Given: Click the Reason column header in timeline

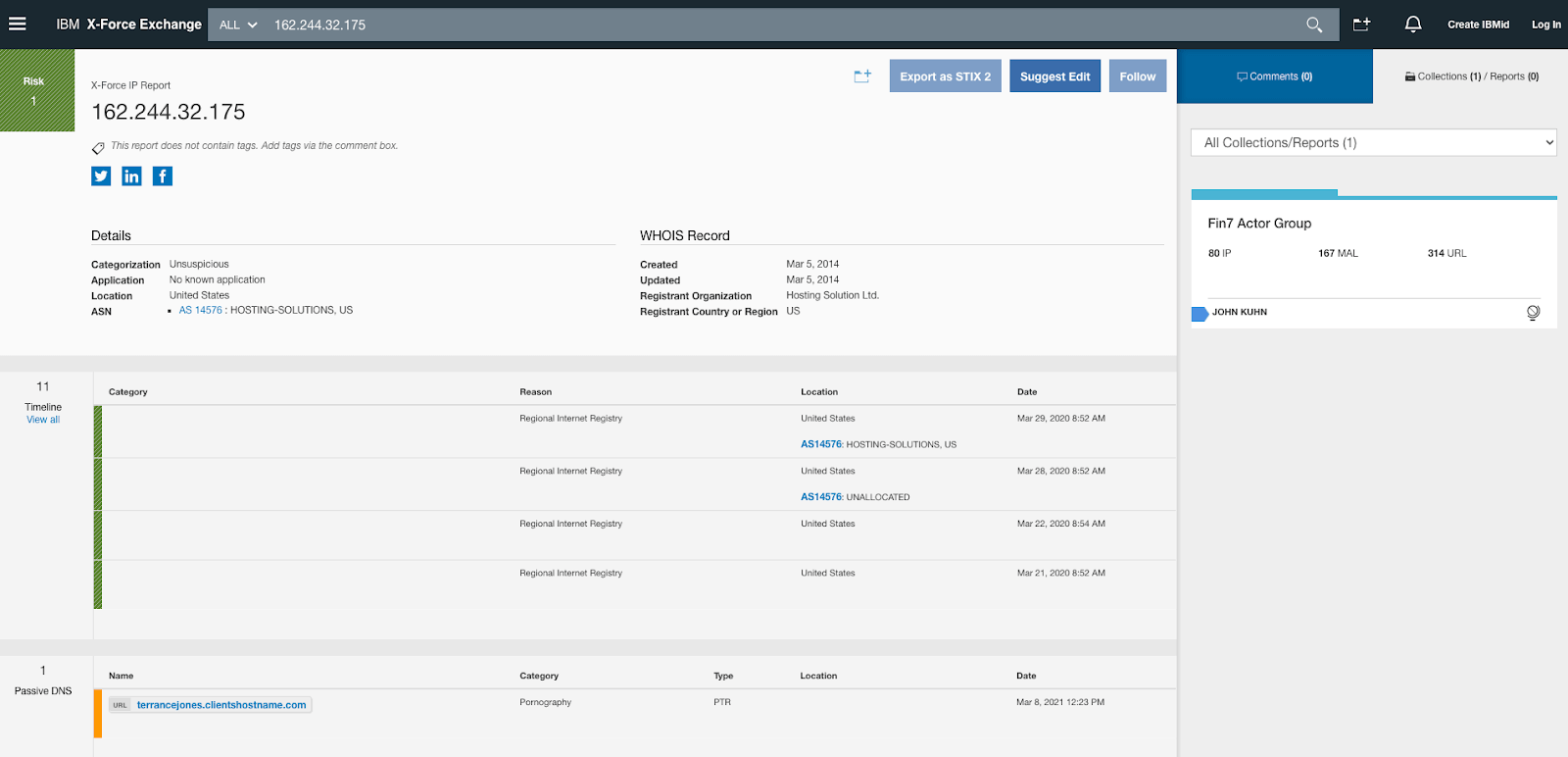Looking at the screenshot, I should 536,392.
